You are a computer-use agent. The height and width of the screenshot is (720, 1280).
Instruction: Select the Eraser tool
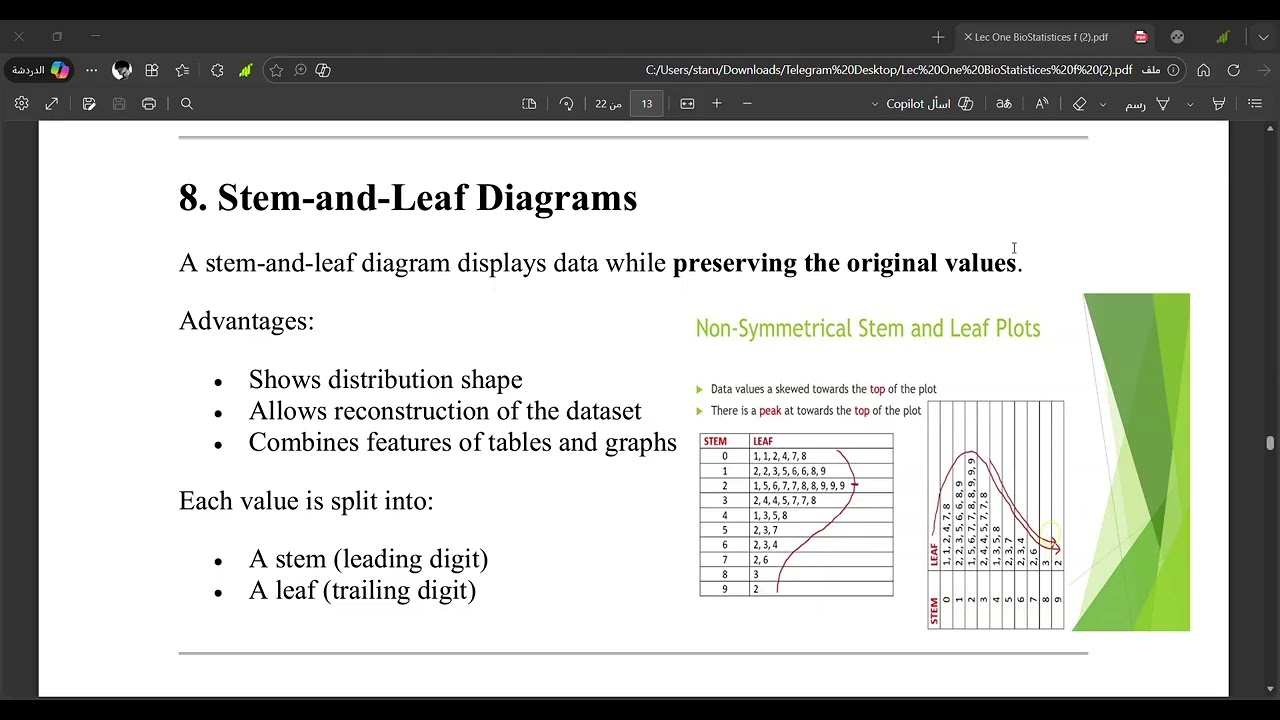pyautogui.click(x=1080, y=104)
